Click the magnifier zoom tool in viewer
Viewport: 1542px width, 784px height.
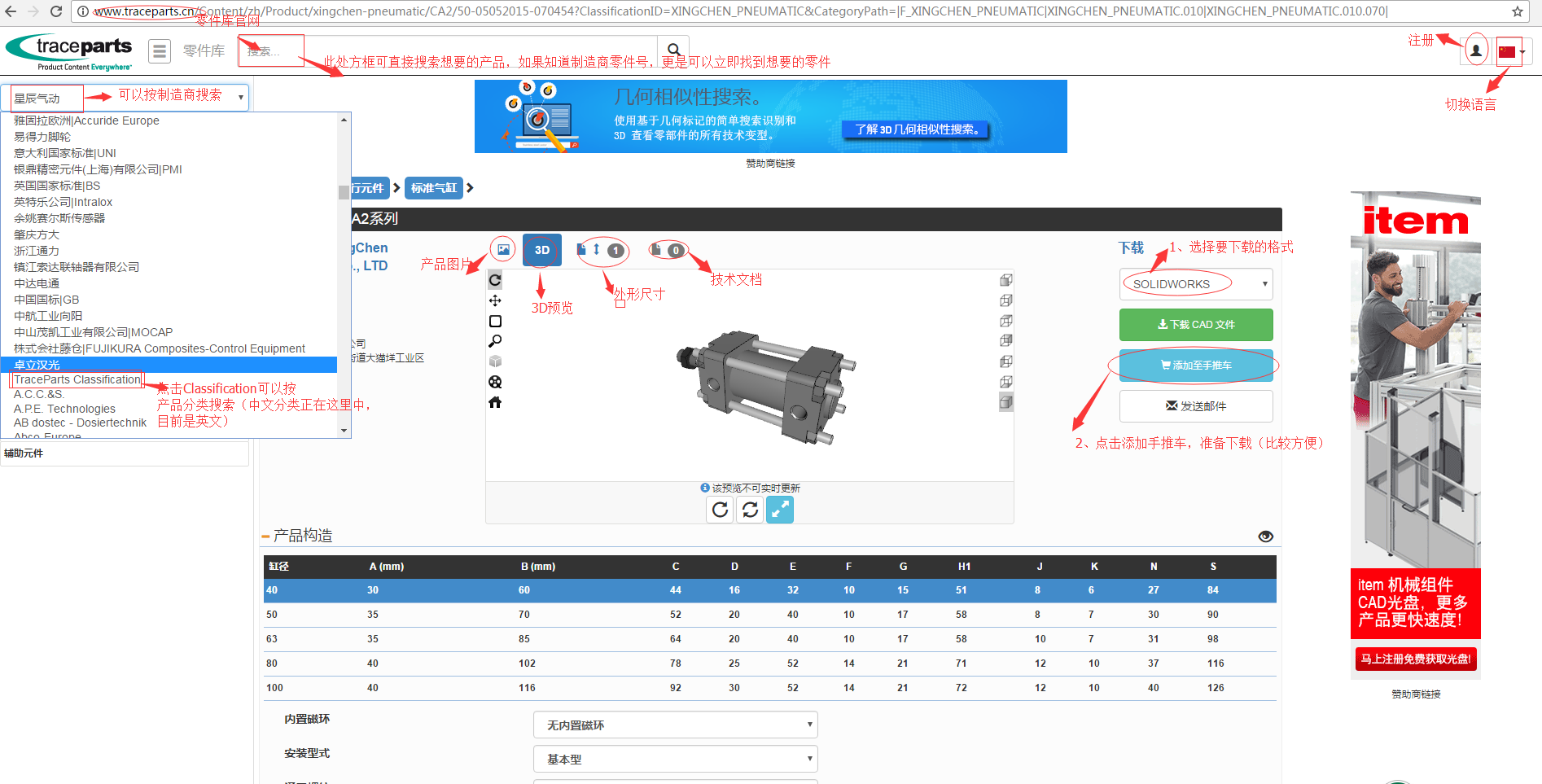495,341
